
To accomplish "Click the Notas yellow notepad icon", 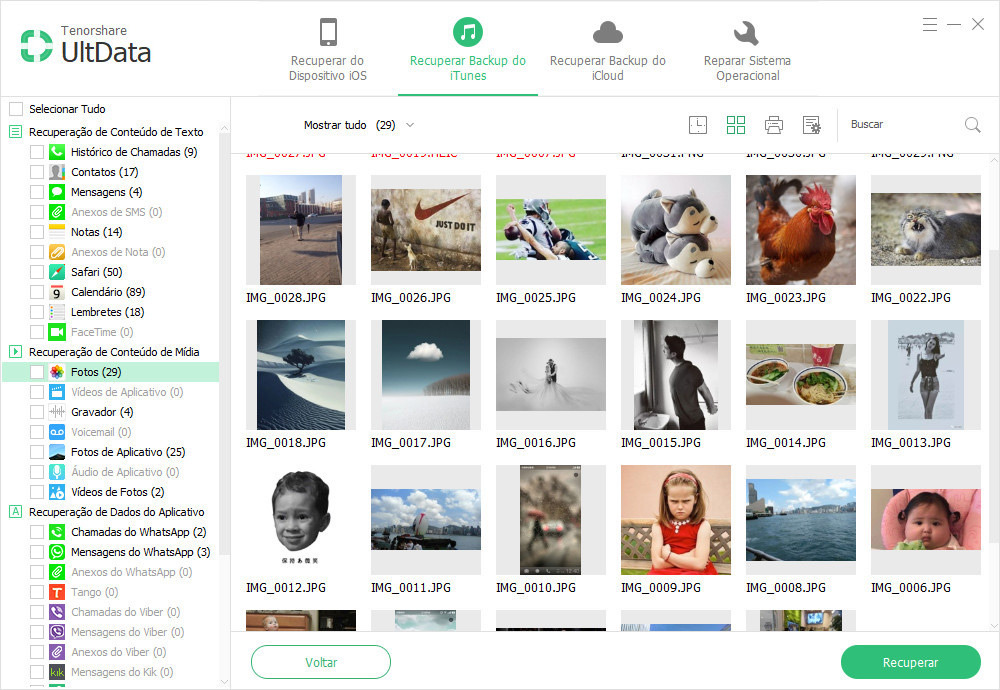I will [x=57, y=231].
